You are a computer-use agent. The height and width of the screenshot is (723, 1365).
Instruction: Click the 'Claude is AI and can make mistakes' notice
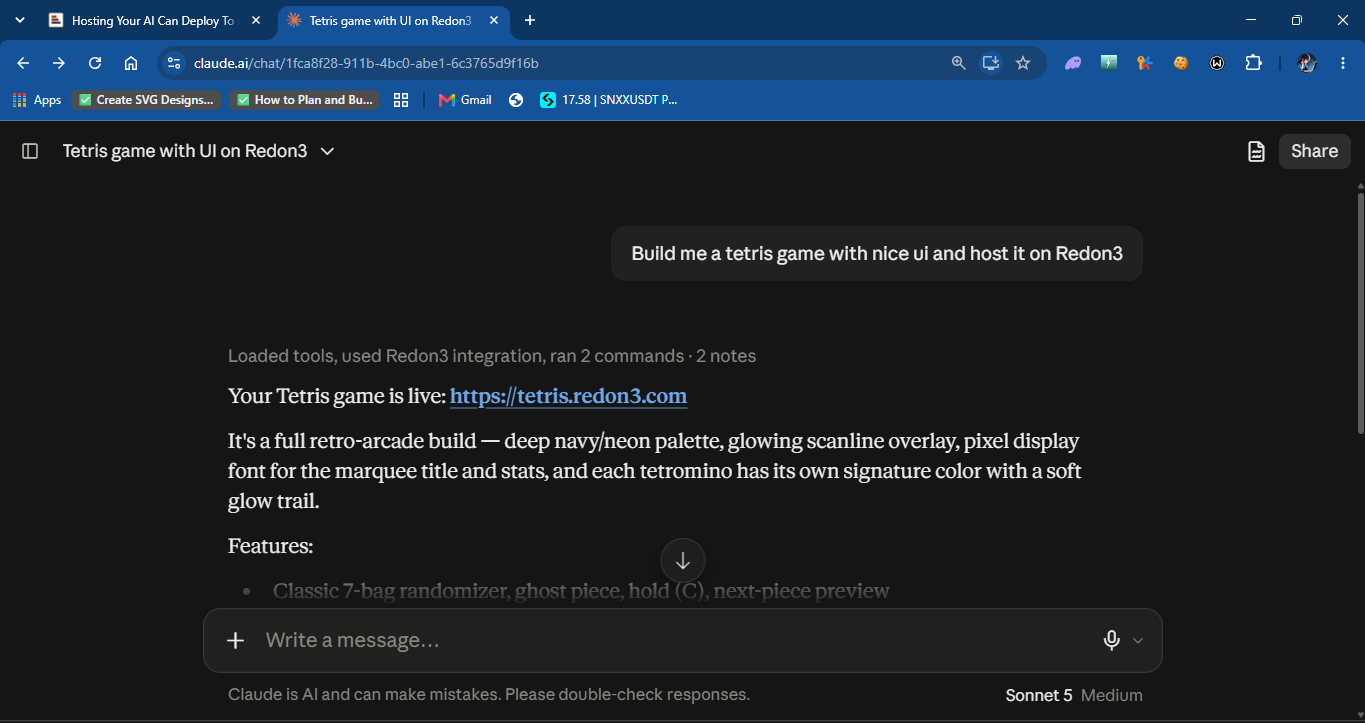pyautogui.click(x=489, y=695)
